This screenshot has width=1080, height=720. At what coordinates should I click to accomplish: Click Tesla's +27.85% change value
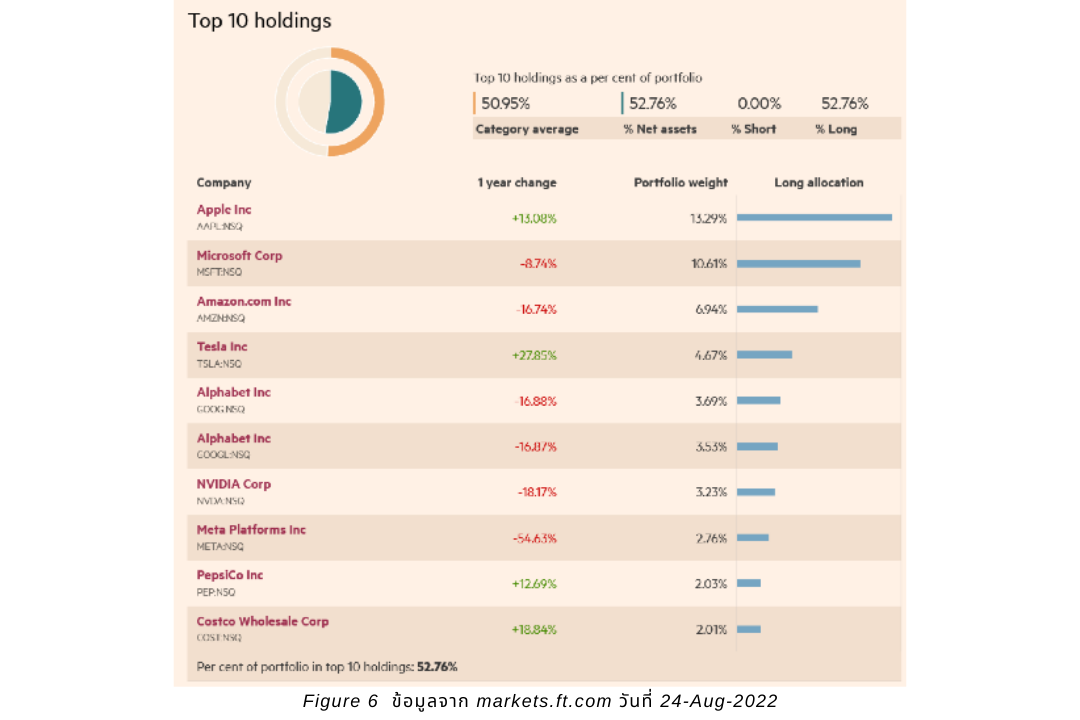click(x=534, y=355)
